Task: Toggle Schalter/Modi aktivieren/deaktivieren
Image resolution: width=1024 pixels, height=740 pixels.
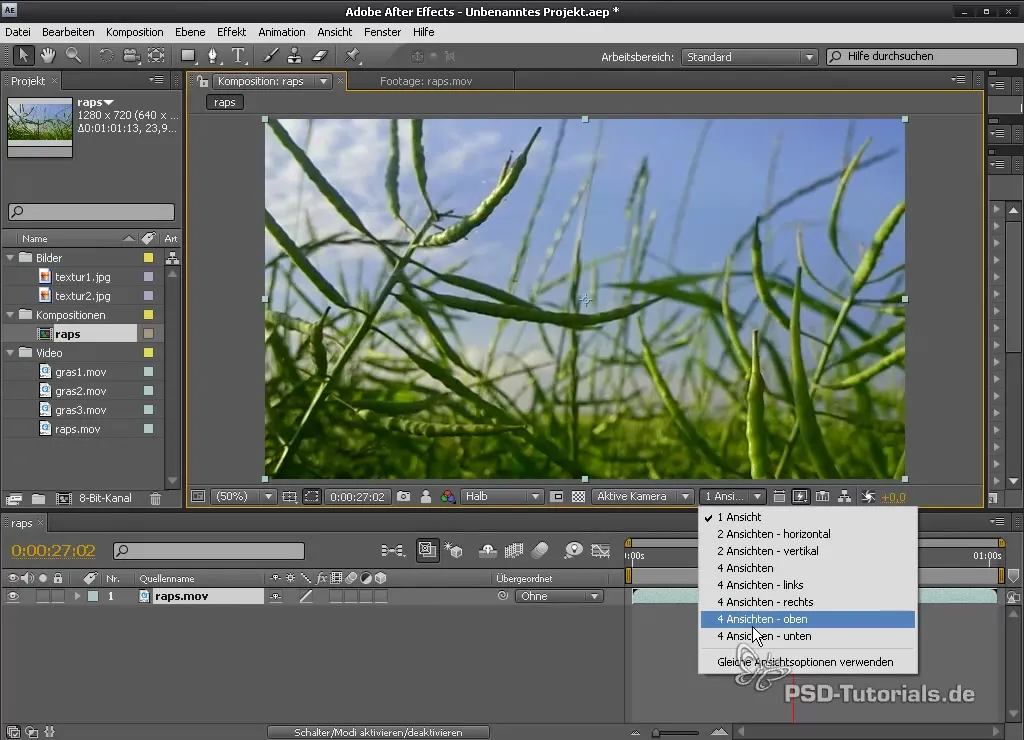Action: pos(378,732)
